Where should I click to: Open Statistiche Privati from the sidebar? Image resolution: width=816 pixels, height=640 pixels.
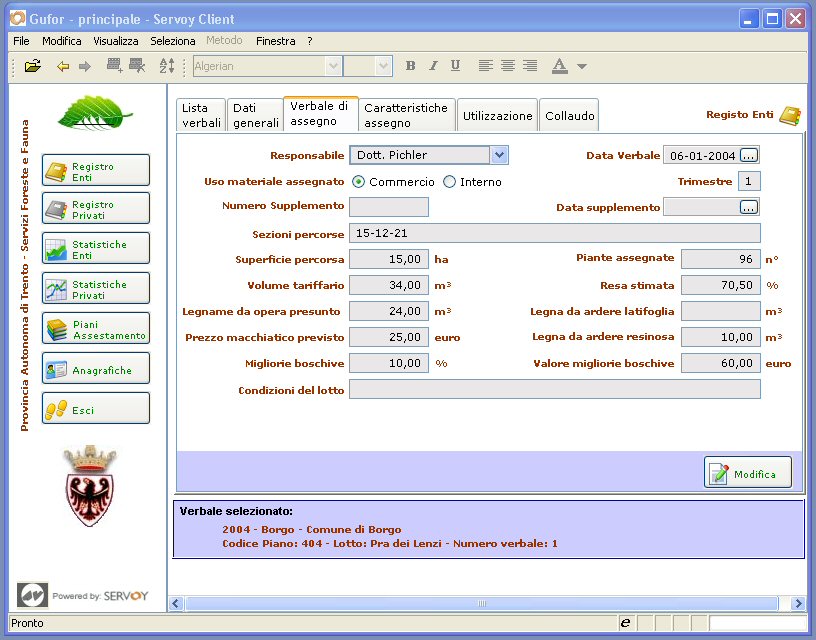click(x=96, y=288)
